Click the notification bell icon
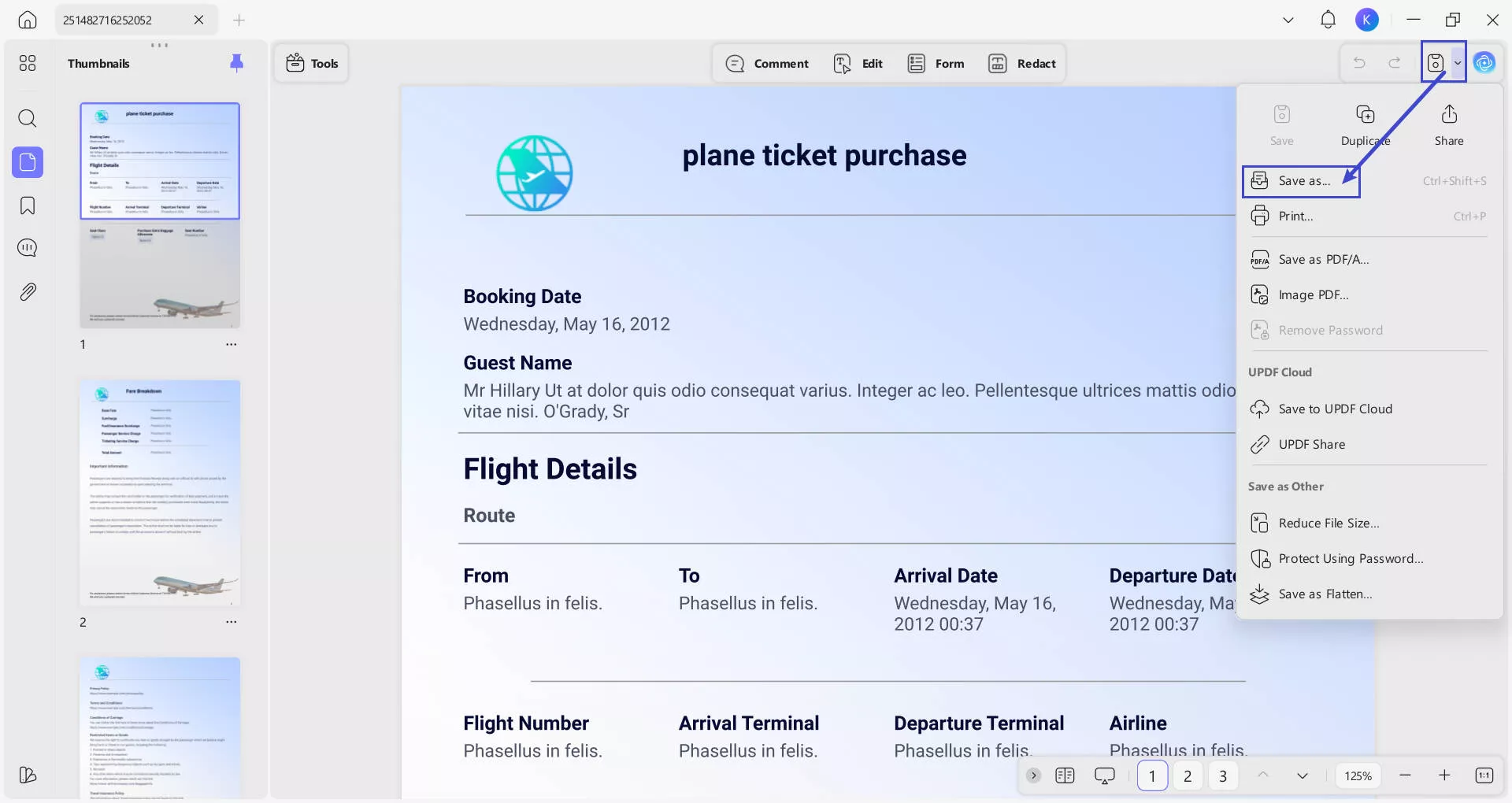Image resolution: width=1512 pixels, height=803 pixels. (x=1328, y=20)
